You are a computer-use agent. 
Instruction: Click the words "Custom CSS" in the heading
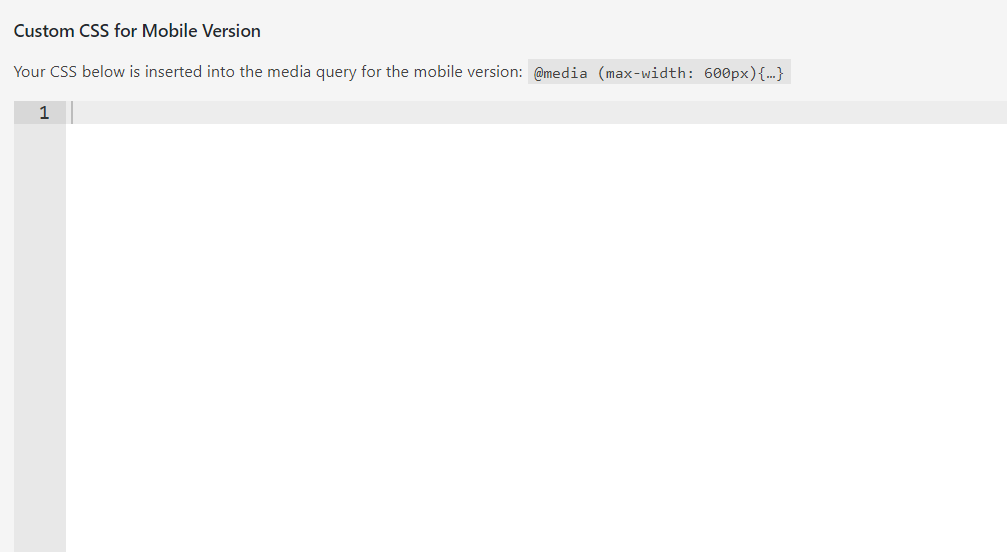pyautogui.click(x=61, y=31)
